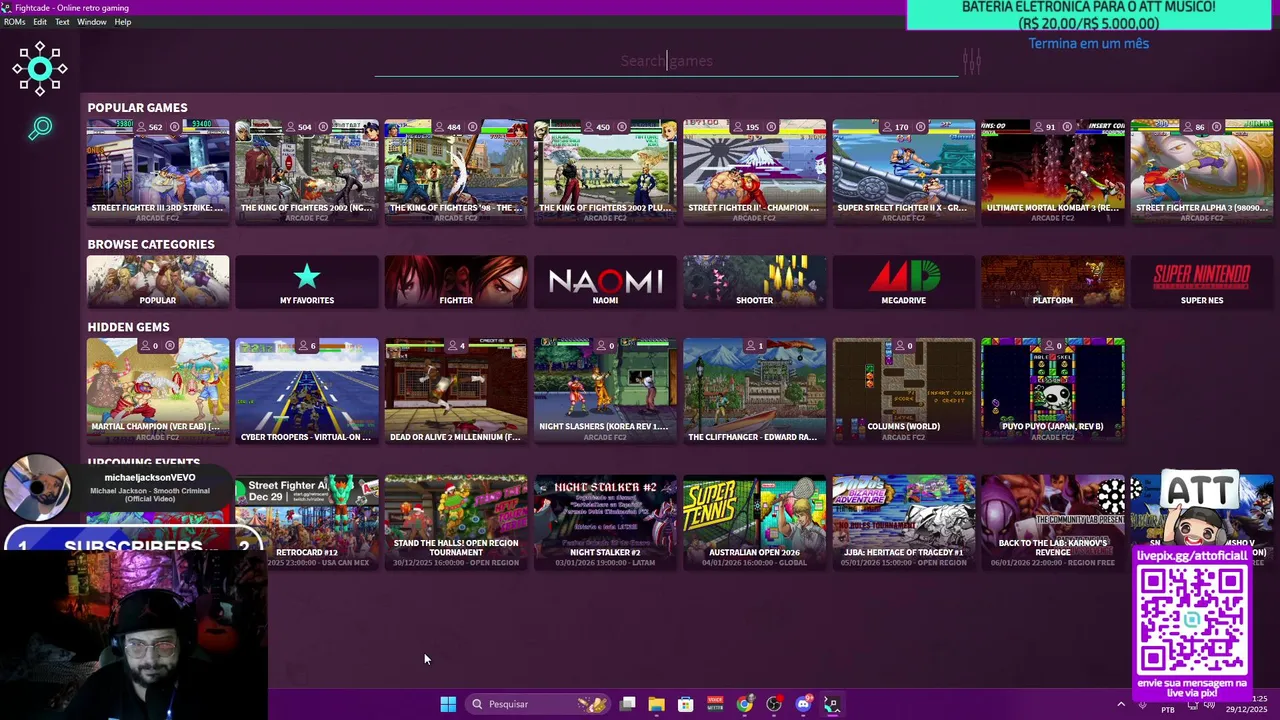The image size is (1280, 720).
Task: Open Google Chrome from taskbar
Action: [x=744, y=704]
